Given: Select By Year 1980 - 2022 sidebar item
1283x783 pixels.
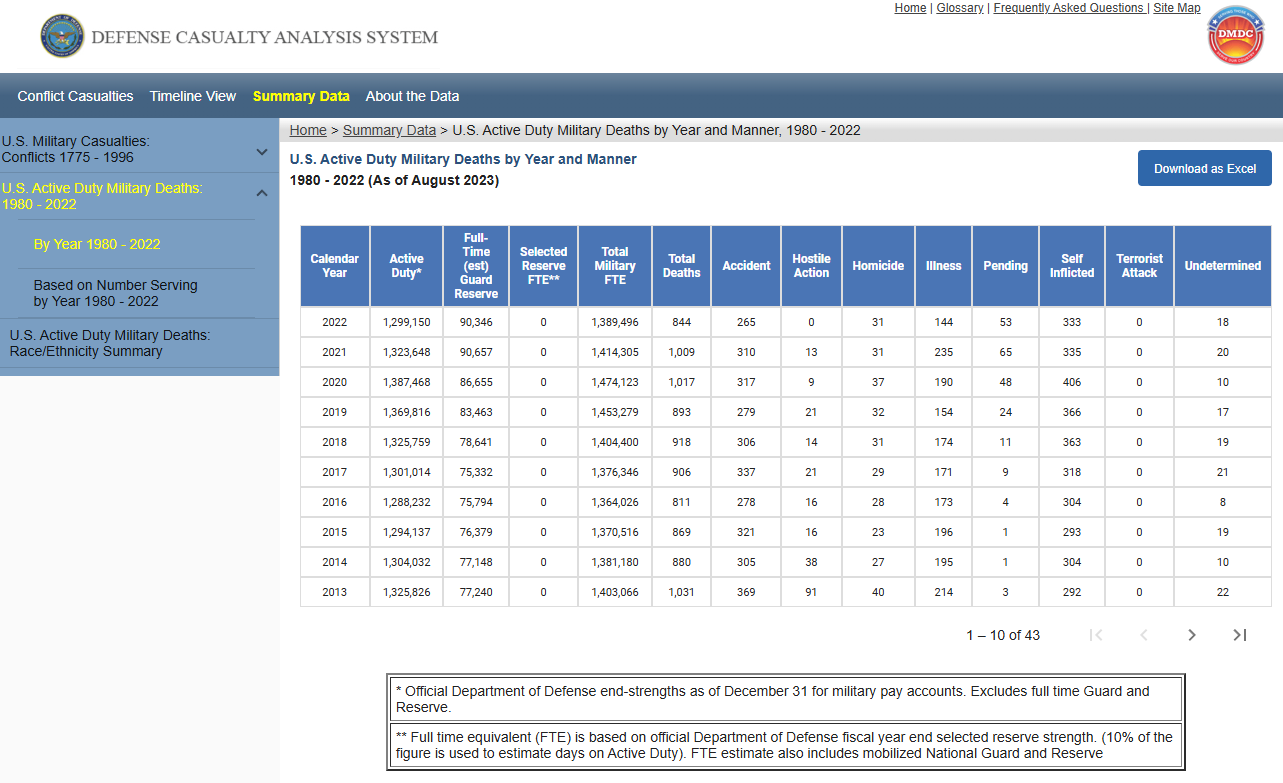Looking at the screenshot, I should [x=97, y=244].
